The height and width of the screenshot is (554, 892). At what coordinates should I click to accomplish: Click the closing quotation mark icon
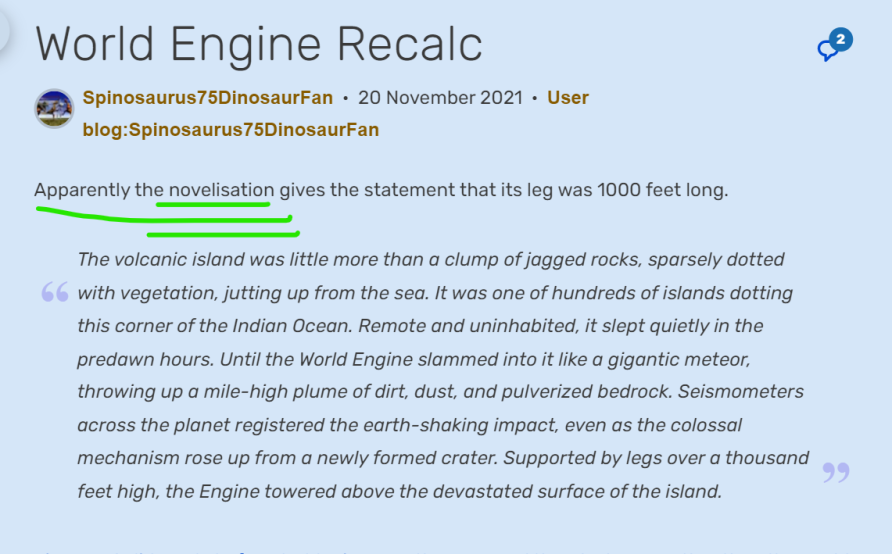835,472
